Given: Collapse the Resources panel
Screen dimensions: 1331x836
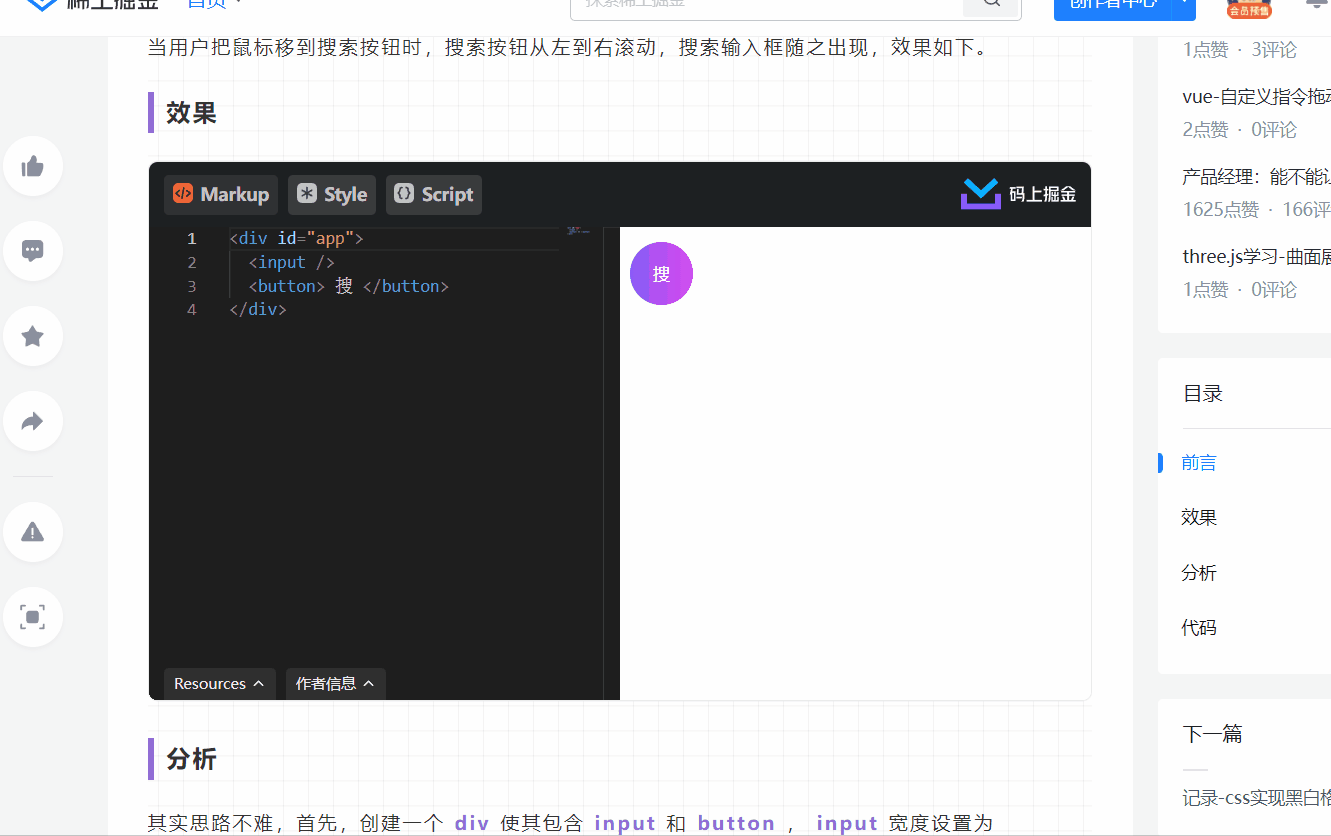Looking at the screenshot, I should click(x=218, y=683).
